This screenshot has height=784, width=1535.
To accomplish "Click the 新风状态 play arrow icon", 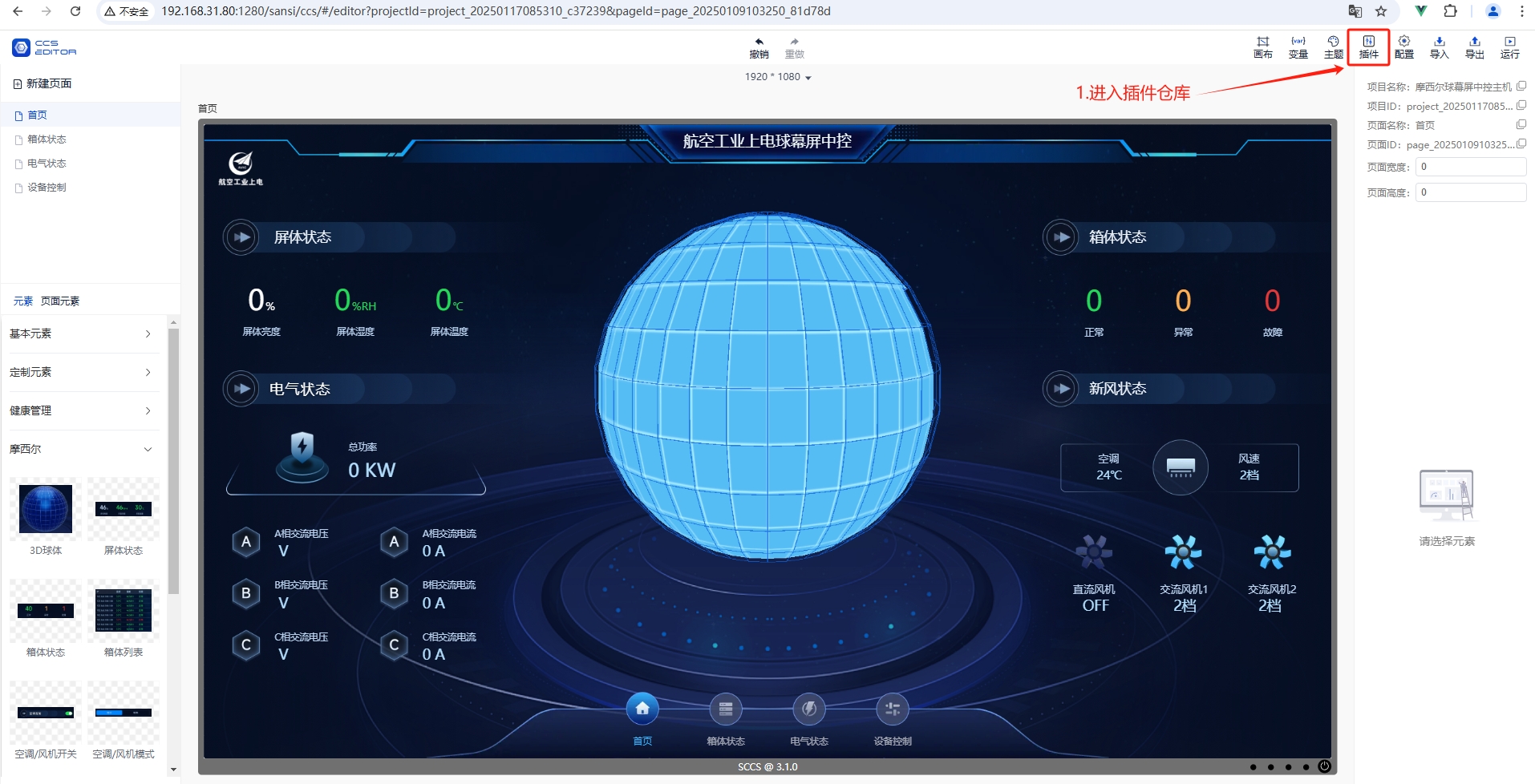I will coord(1060,389).
